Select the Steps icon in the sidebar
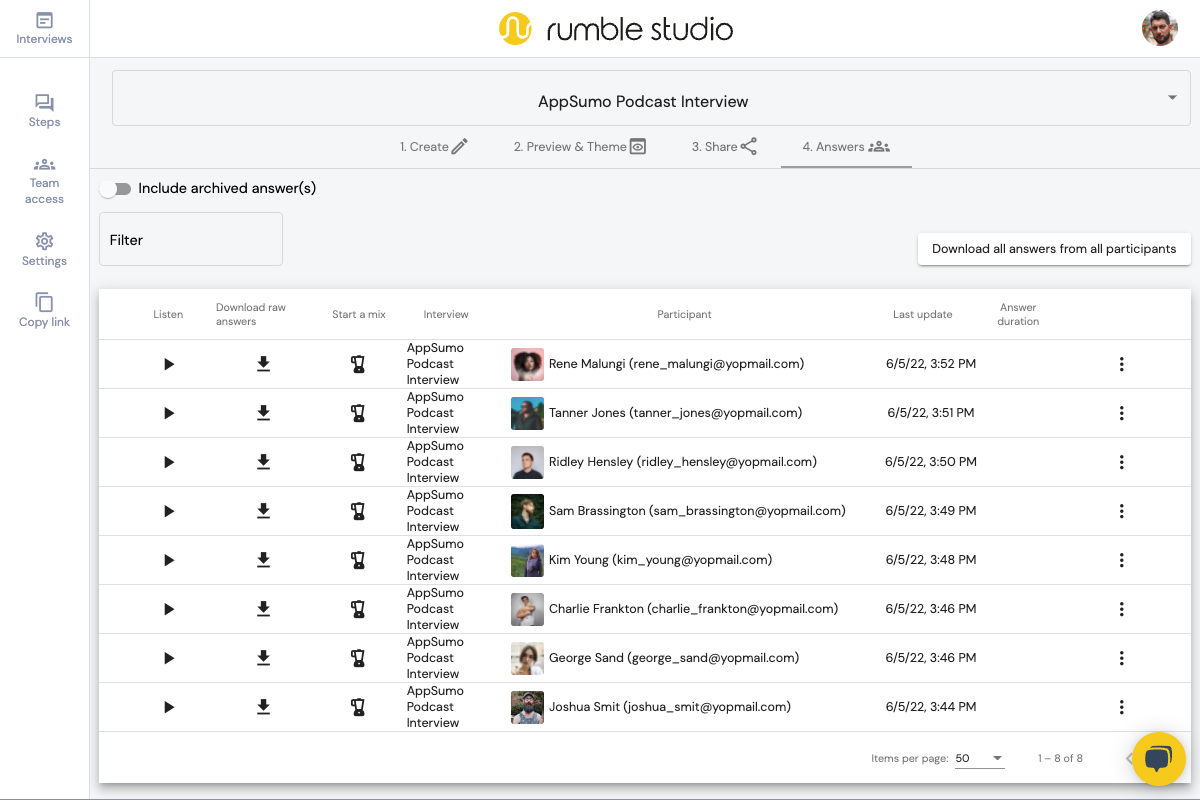 click(x=44, y=110)
